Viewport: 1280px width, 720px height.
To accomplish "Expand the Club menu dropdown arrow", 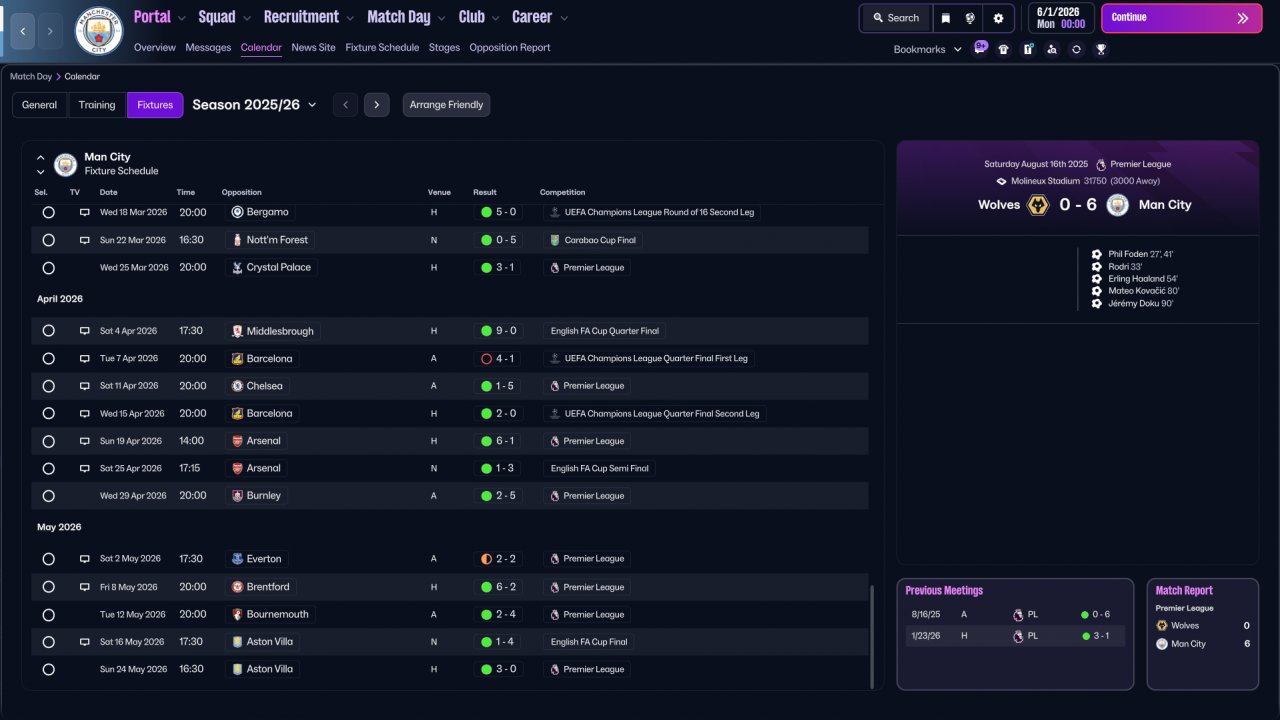I will (x=494, y=18).
